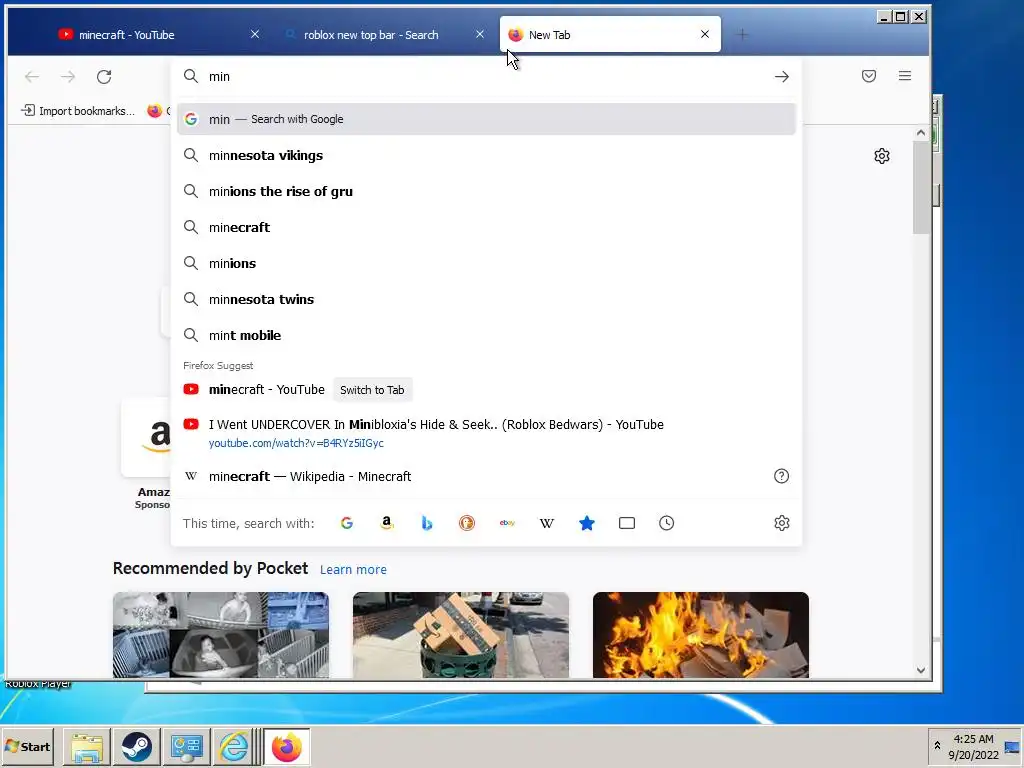Click in the address bar text field
Viewport: 1024px width, 768px height.
(487, 76)
